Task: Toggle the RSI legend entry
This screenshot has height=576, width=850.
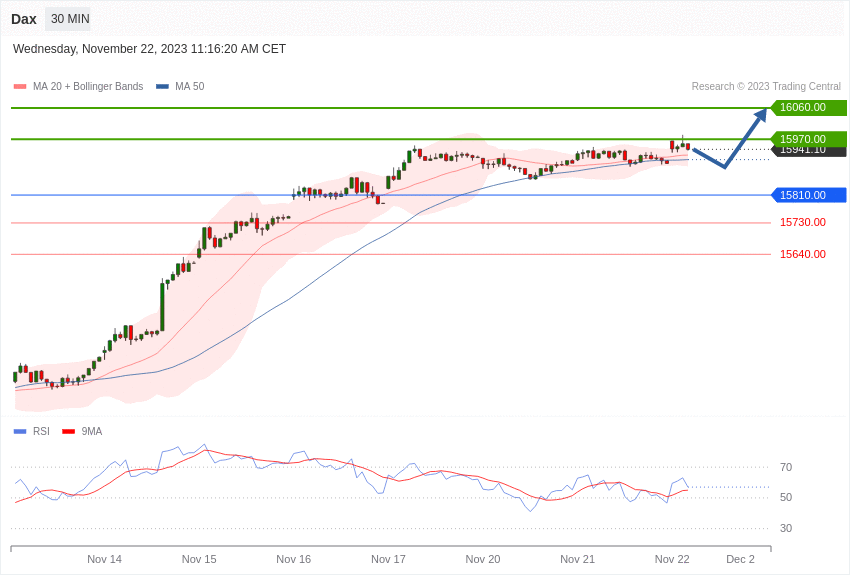Action: point(41,432)
